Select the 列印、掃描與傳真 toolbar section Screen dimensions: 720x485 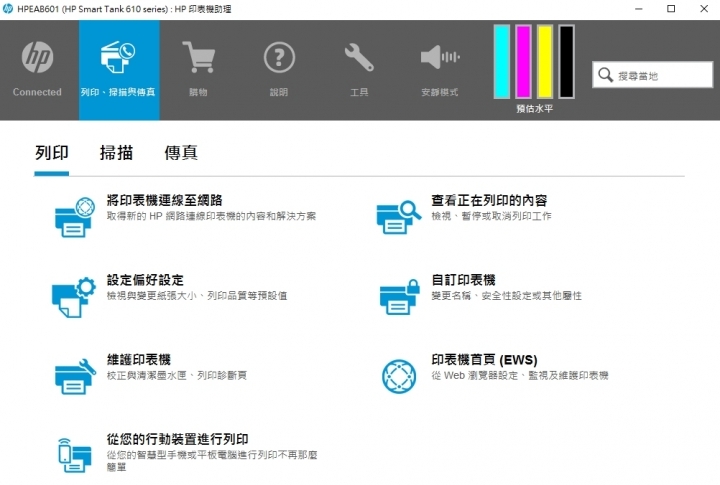[119, 69]
